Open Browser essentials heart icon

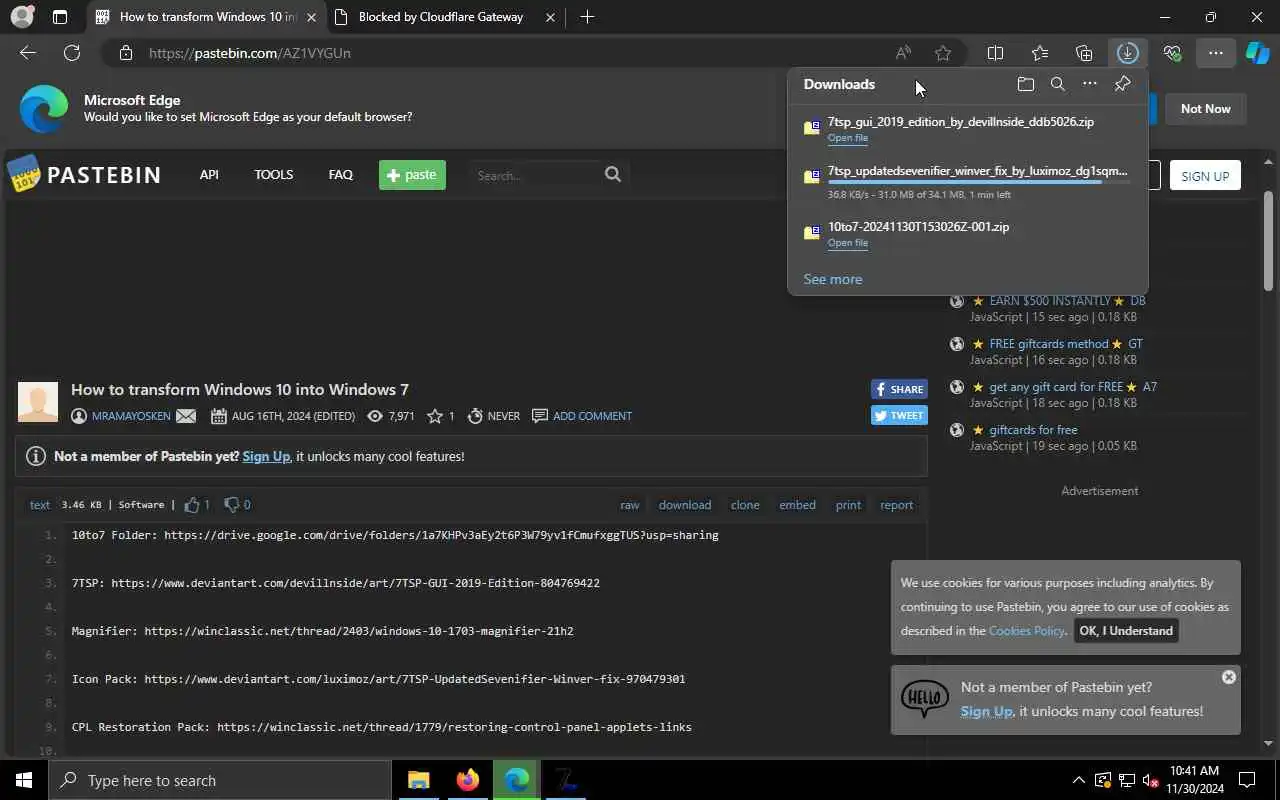click(1172, 53)
